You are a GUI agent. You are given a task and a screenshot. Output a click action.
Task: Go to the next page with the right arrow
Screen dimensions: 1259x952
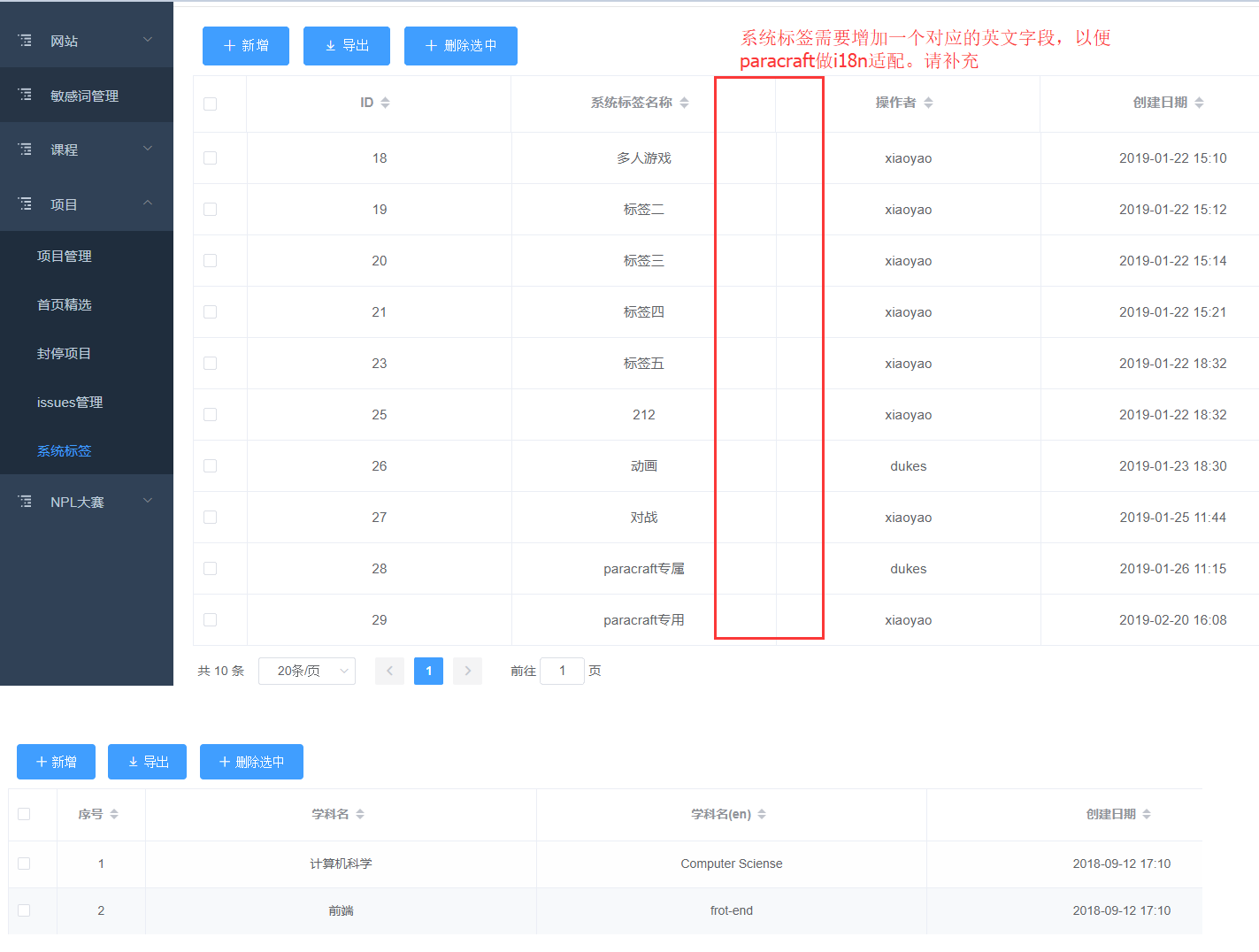pyautogui.click(x=467, y=671)
